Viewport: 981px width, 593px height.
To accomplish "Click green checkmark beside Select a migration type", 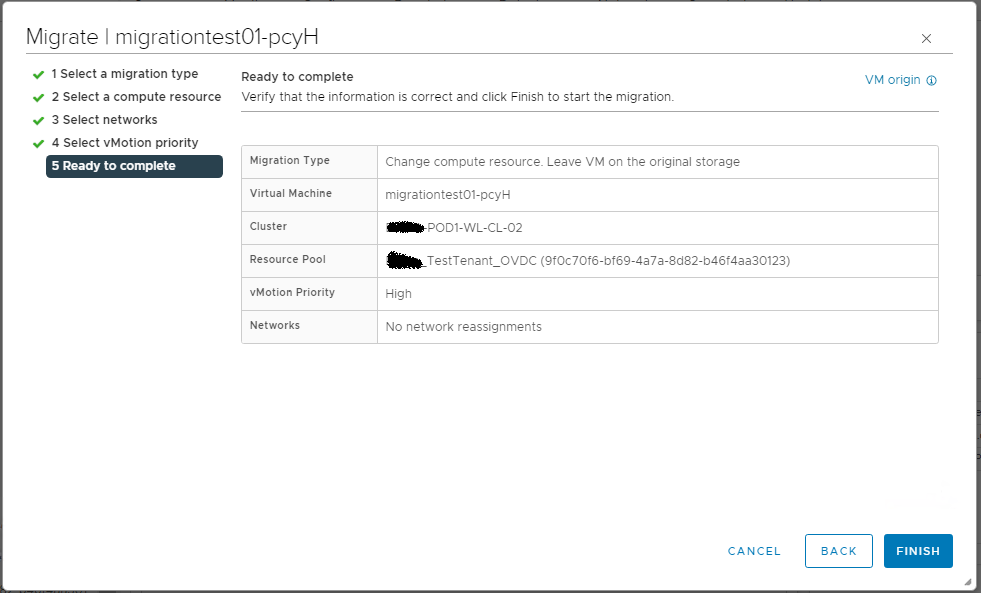I will 38,75.
